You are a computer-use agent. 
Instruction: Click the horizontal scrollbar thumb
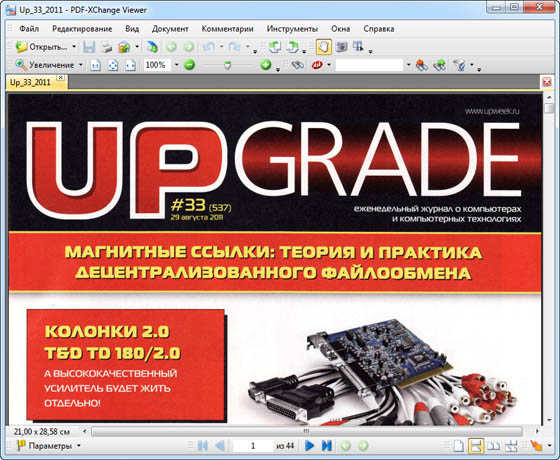click(x=306, y=431)
